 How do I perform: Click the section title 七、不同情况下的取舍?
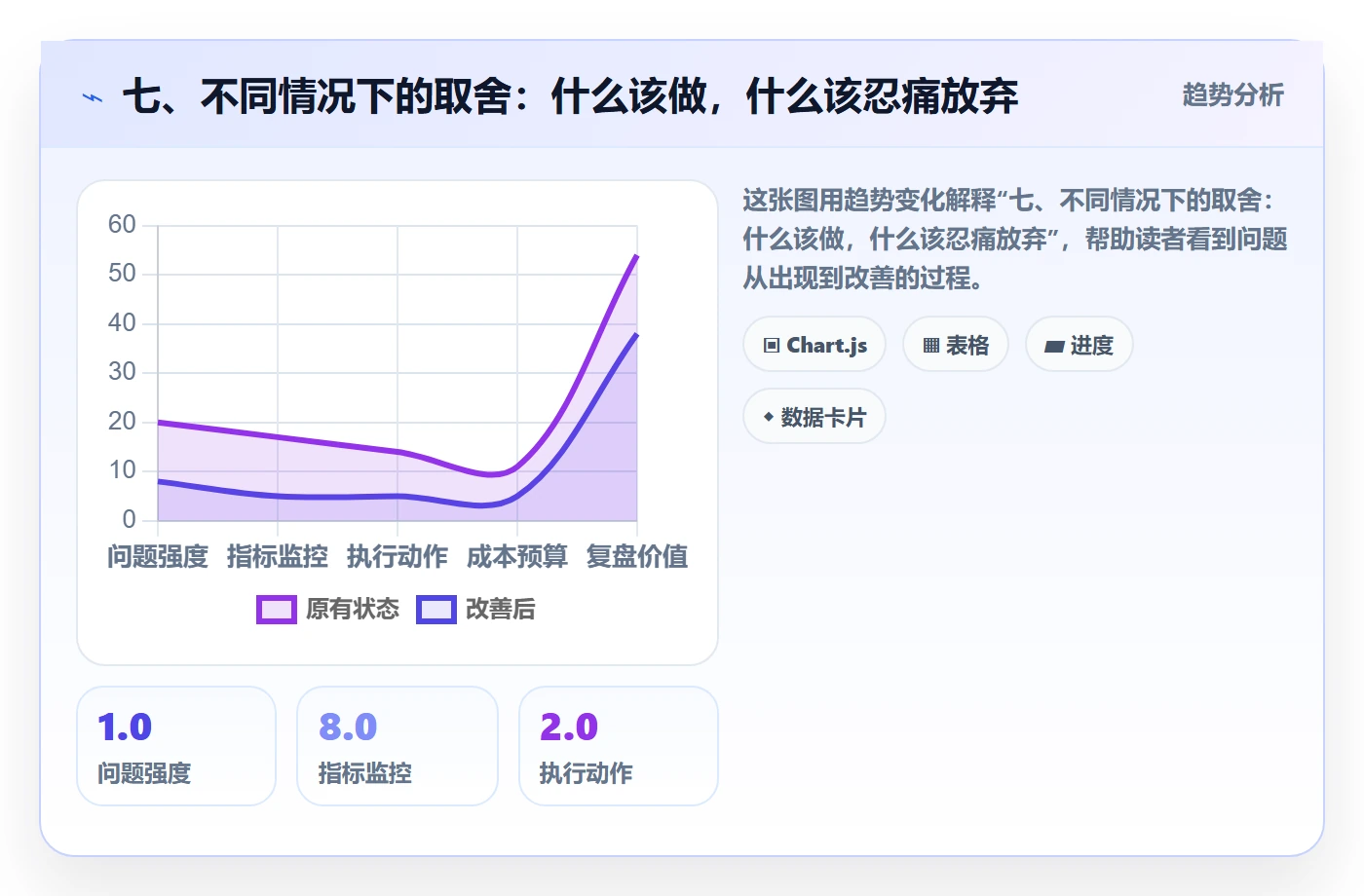click(570, 96)
